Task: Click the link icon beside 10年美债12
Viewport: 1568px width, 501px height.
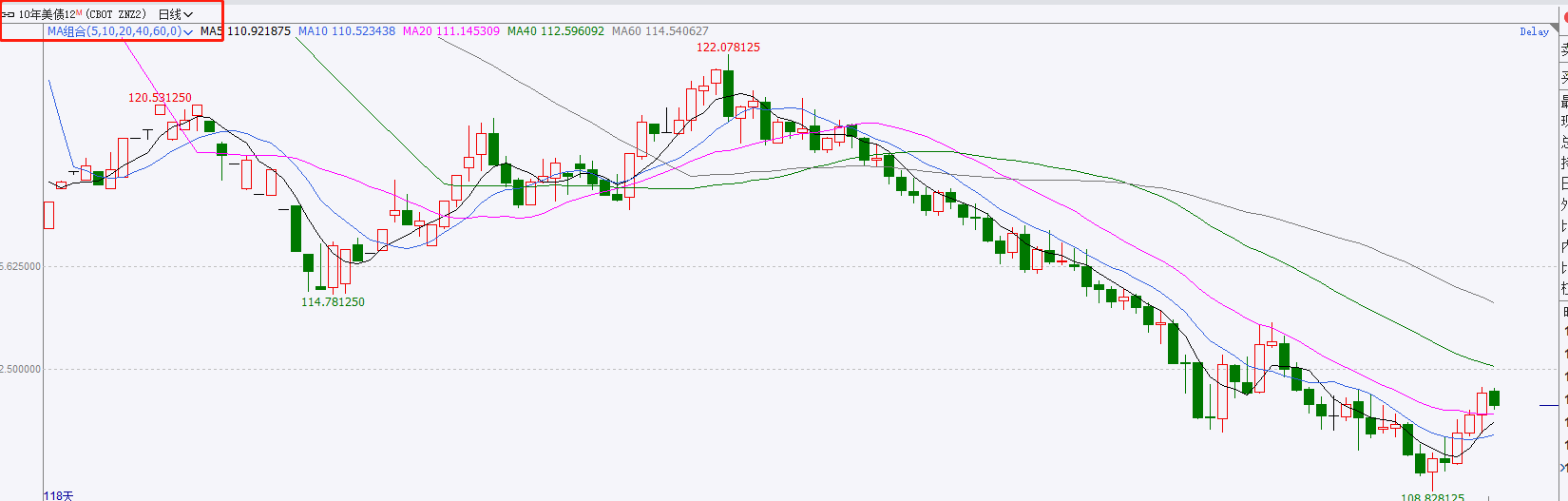Action: point(8,14)
